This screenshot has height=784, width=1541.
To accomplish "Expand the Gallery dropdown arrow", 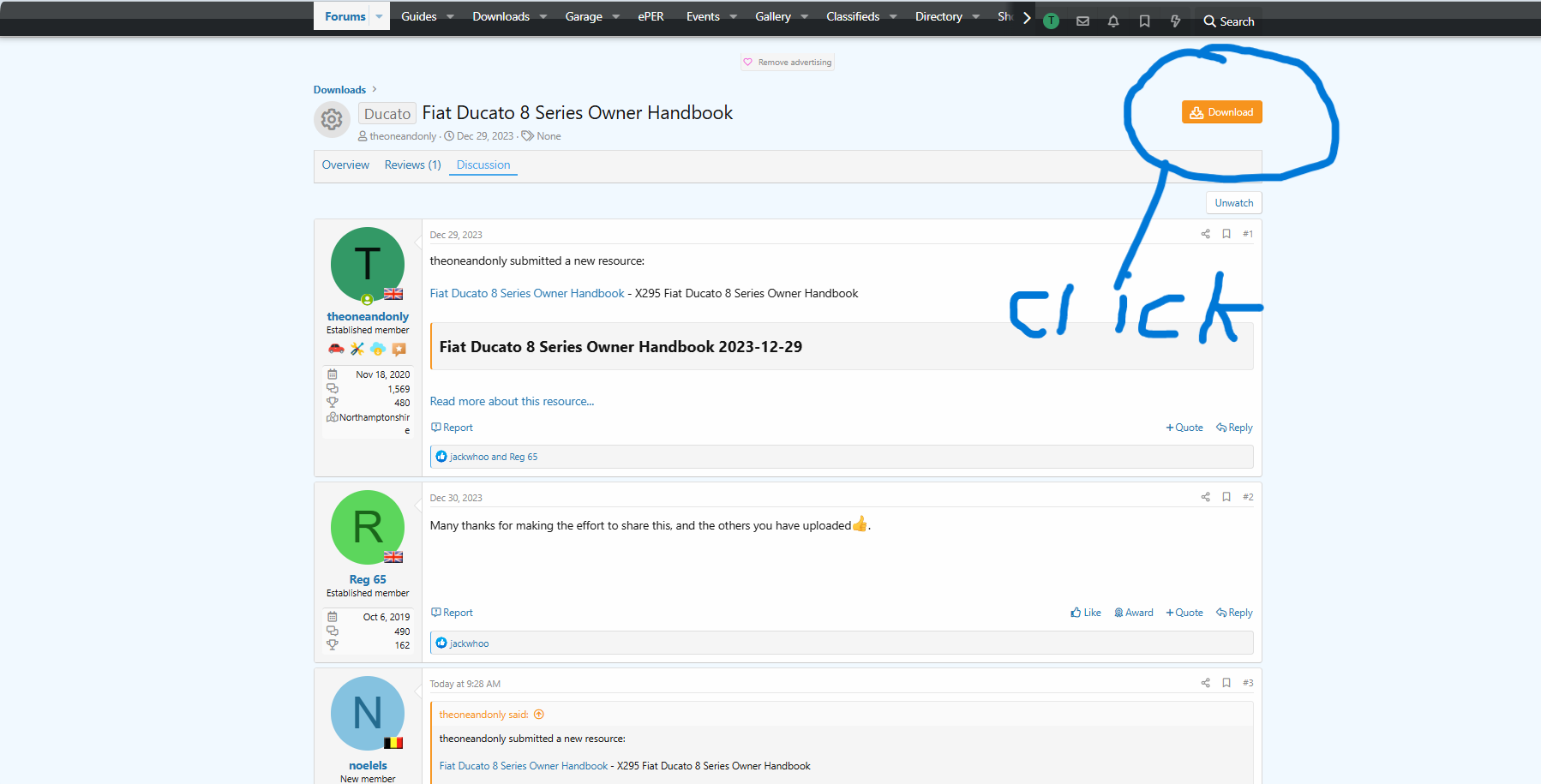I will pyautogui.click(x=804, y=16).
